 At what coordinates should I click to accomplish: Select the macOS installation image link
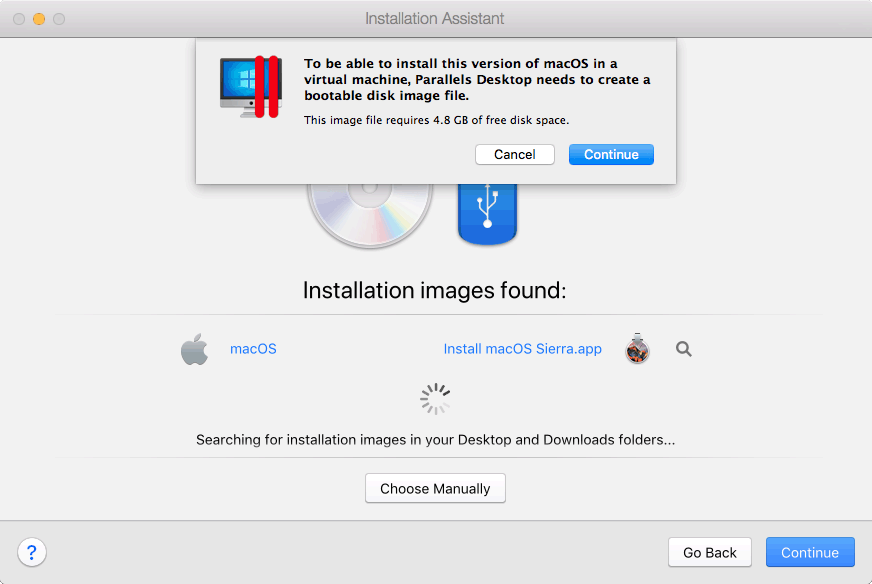[x=253, y=349]
